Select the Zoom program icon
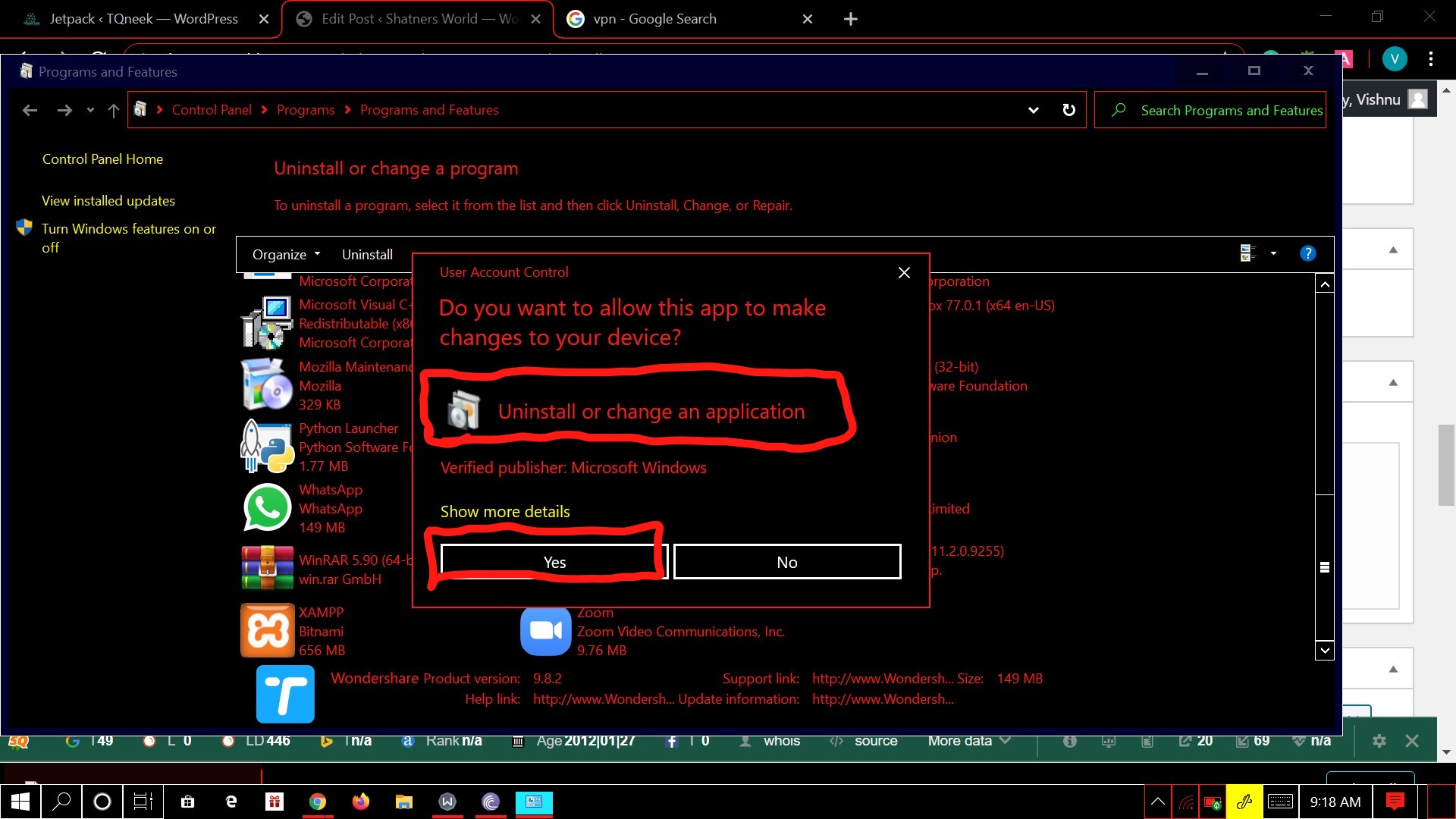 click(x=545, y=630)
